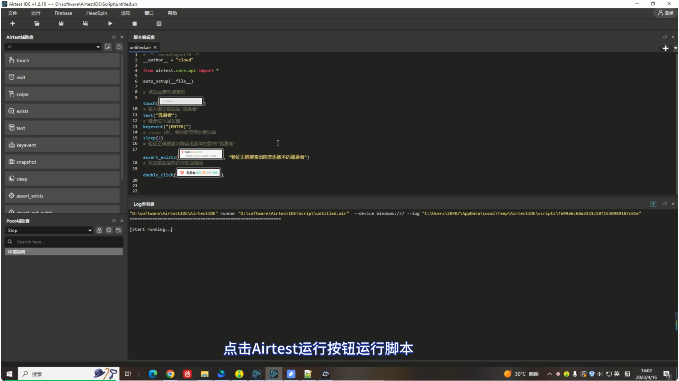Float the Log viewer panel

[x=665, y=204]
